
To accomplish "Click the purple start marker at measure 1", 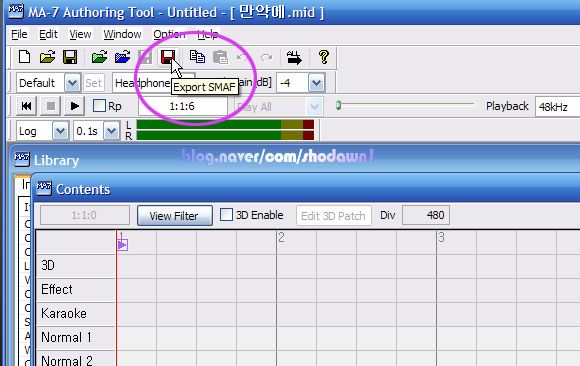I will pos(122,245).
